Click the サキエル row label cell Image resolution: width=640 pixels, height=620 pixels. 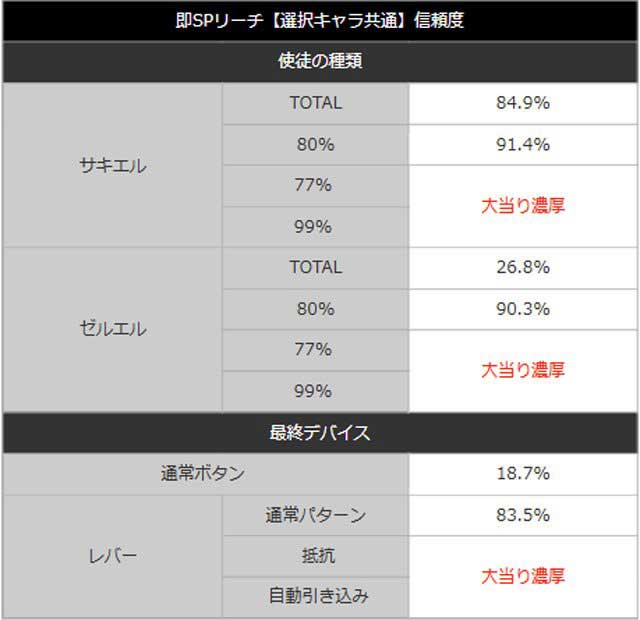pyautogui.click(x=112, y=165)
